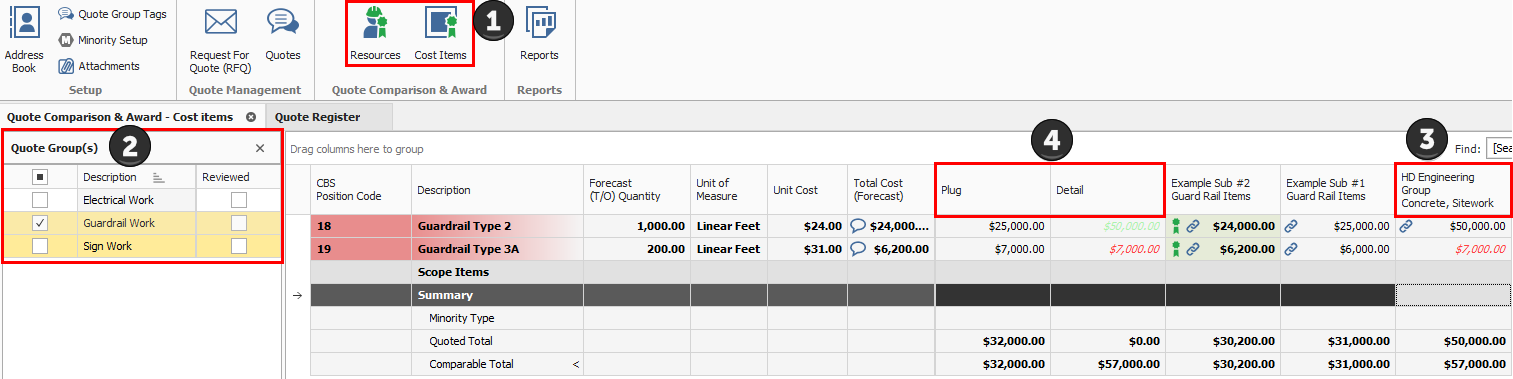The image size is (1513, 379).
Task: Open Attachments from Setup group
Action: tap(98, 66)
